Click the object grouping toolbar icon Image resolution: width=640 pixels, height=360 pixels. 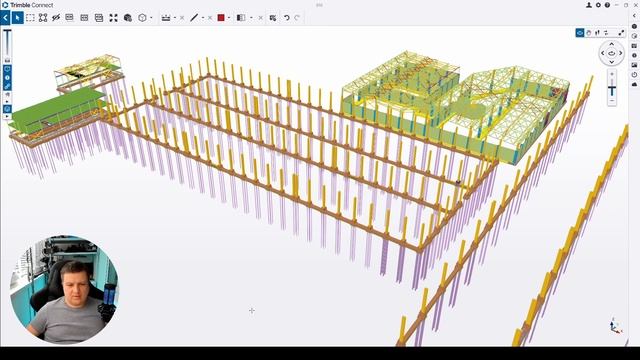[273, 18]
